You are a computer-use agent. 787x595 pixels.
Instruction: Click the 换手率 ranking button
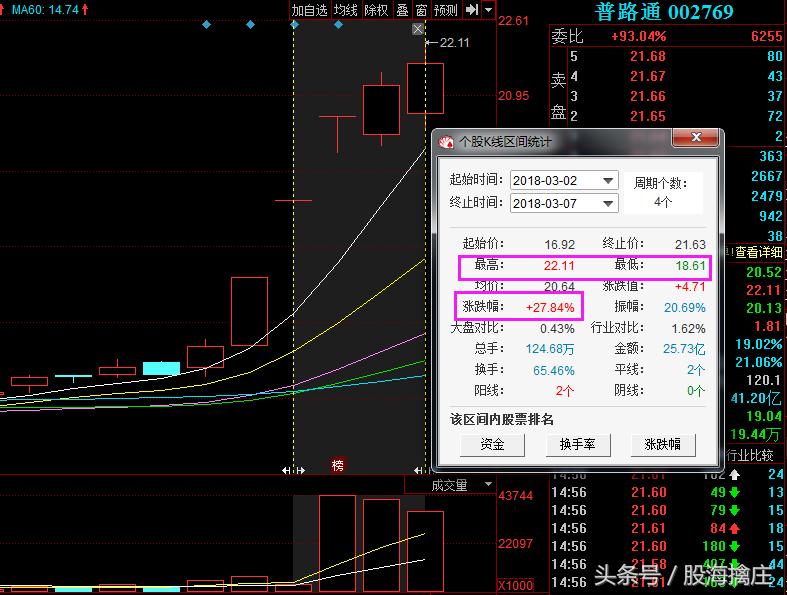[578, 444]
